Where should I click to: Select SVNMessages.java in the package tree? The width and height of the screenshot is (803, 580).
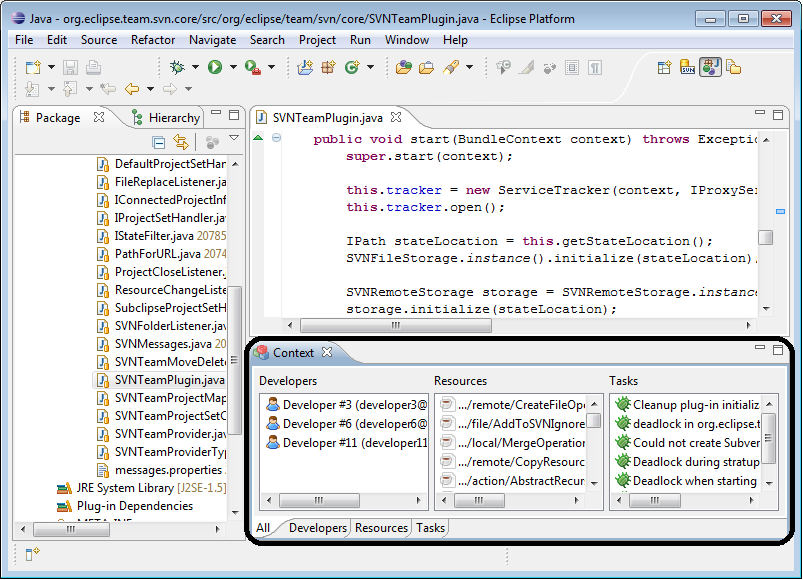[x=155, y=344]
